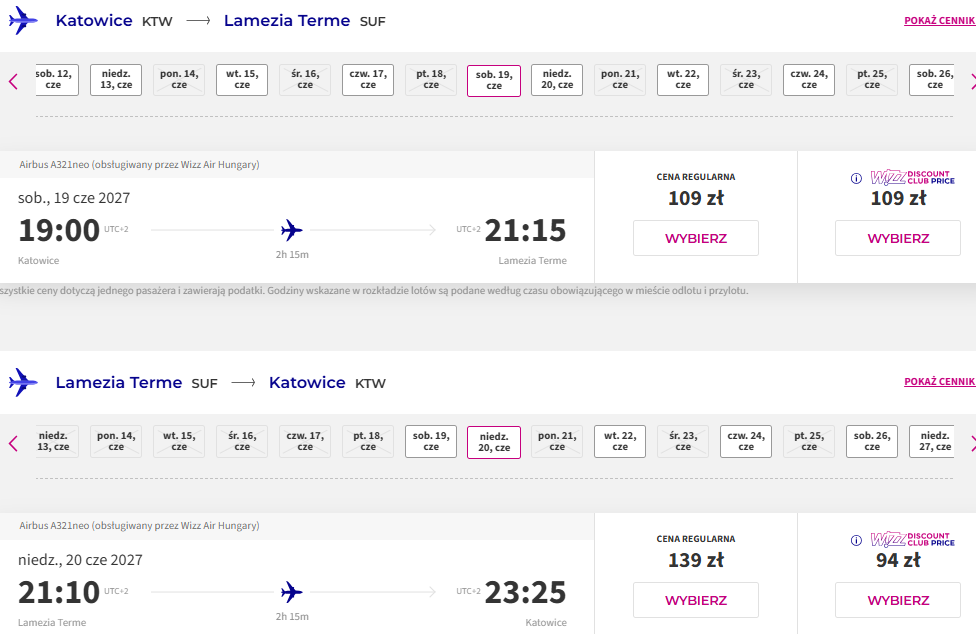Open POKAŻ CENNIK link for outbound flight
Image resolution: width=976 pixels, height=634 pixels.
click(940, 21)
